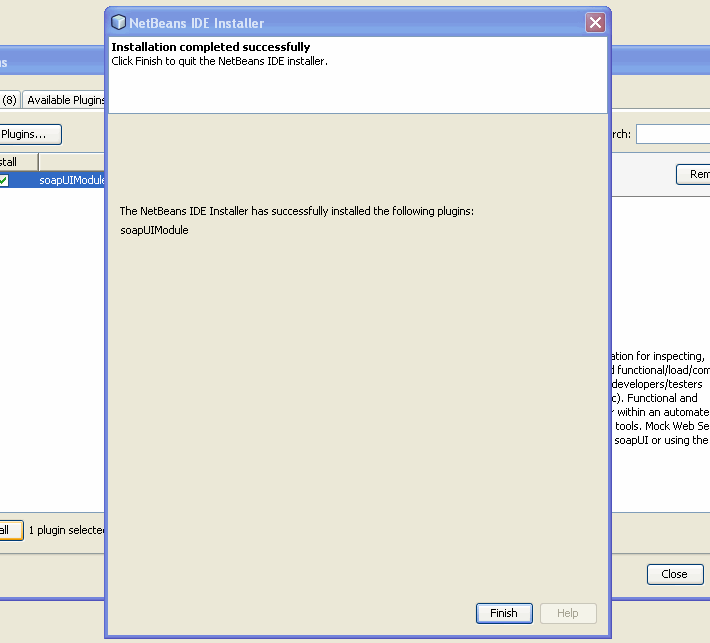Click Finish to quit the installer
Screen dimensions: 710x643
pos(504,613)
